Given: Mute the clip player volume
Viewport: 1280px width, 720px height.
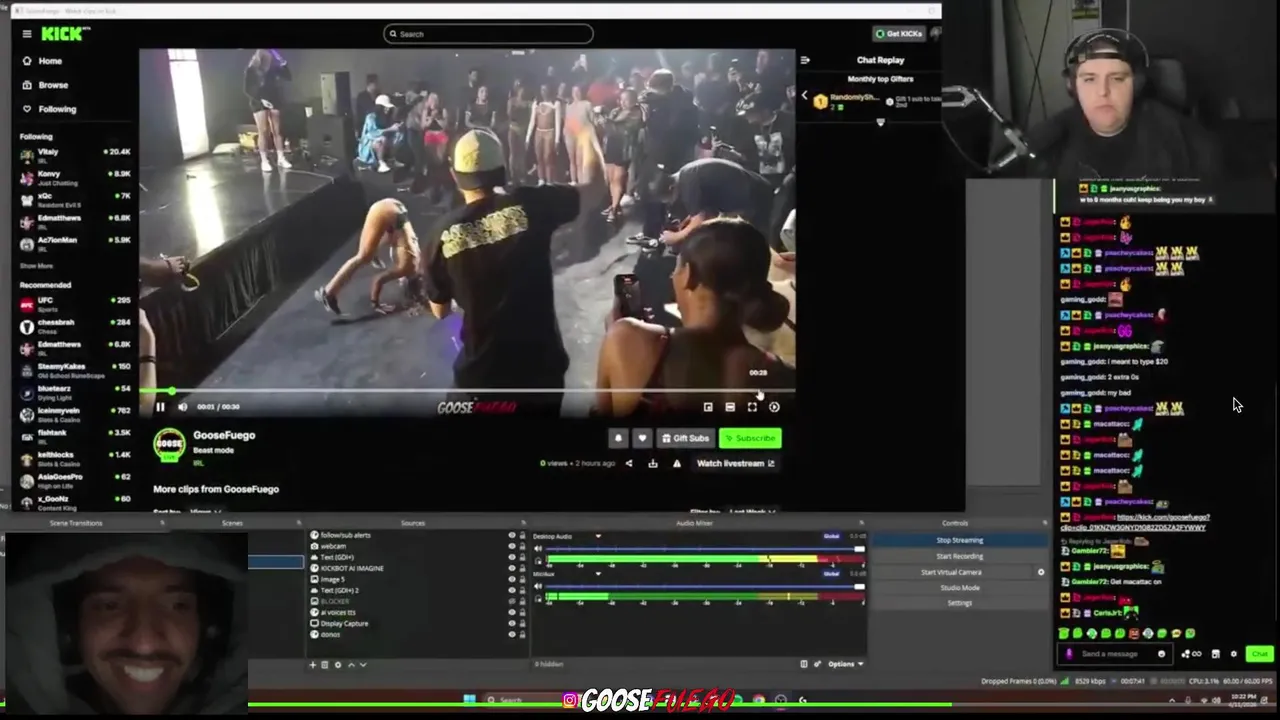Looking at the screenshot, I should click(182, 407).
